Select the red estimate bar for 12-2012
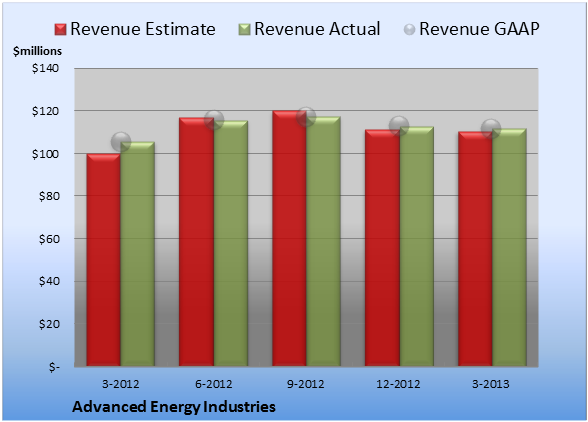The width and height of the screenshot is (588, 422). click(382, 248)
